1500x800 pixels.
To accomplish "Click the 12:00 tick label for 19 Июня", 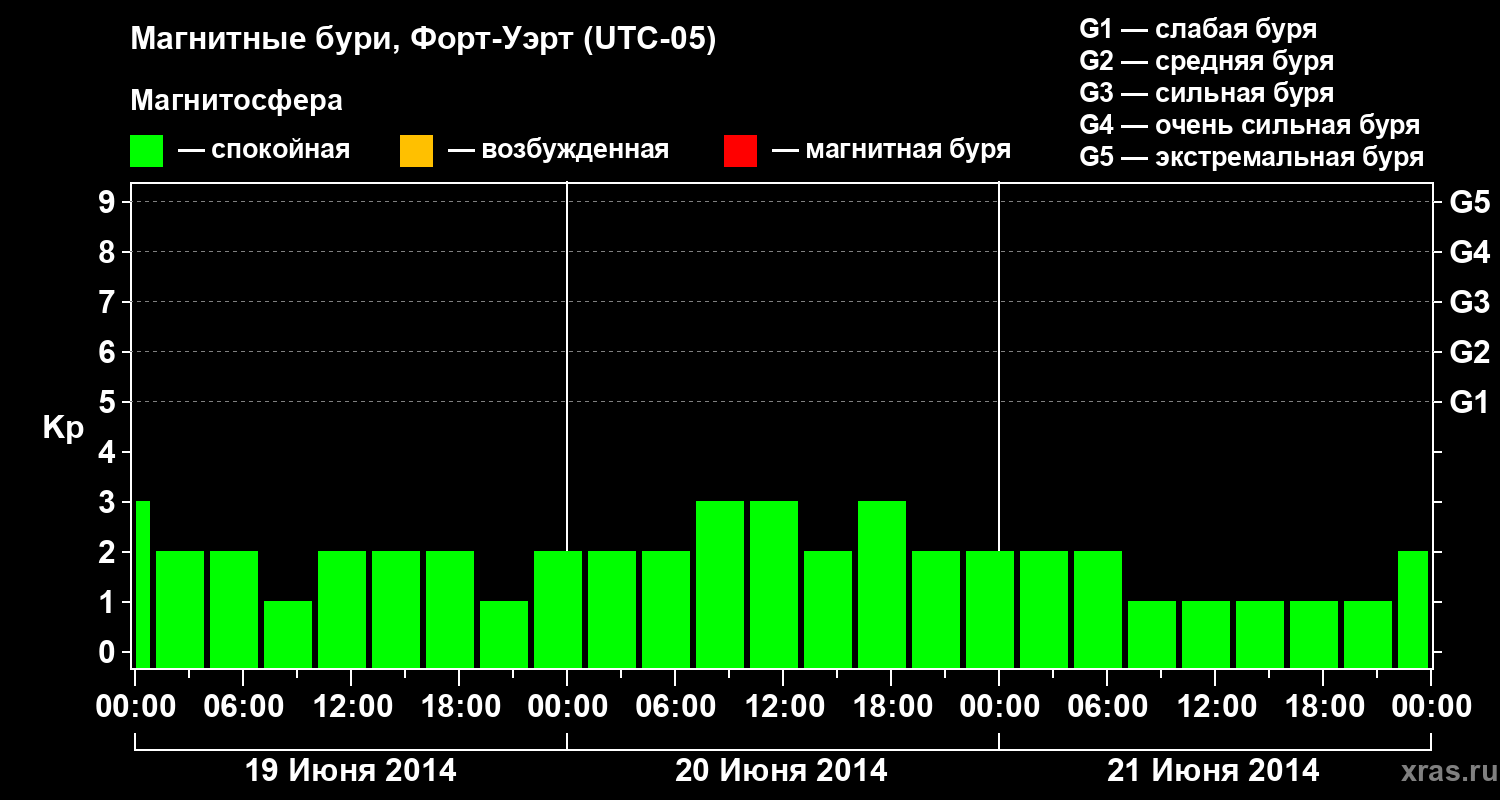I will (x=351, y=707).
